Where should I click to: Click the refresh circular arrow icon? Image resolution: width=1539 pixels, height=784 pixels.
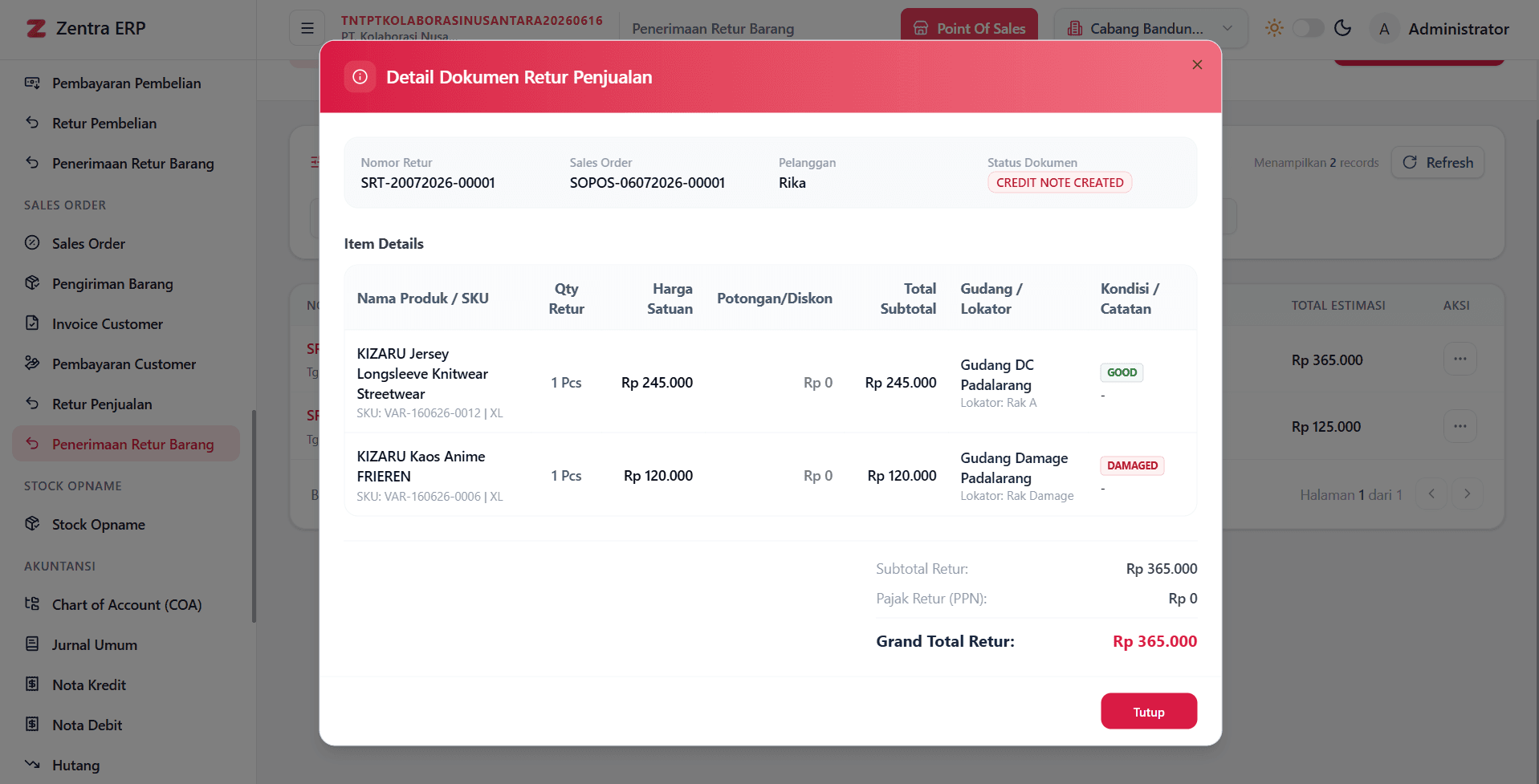1410,162
